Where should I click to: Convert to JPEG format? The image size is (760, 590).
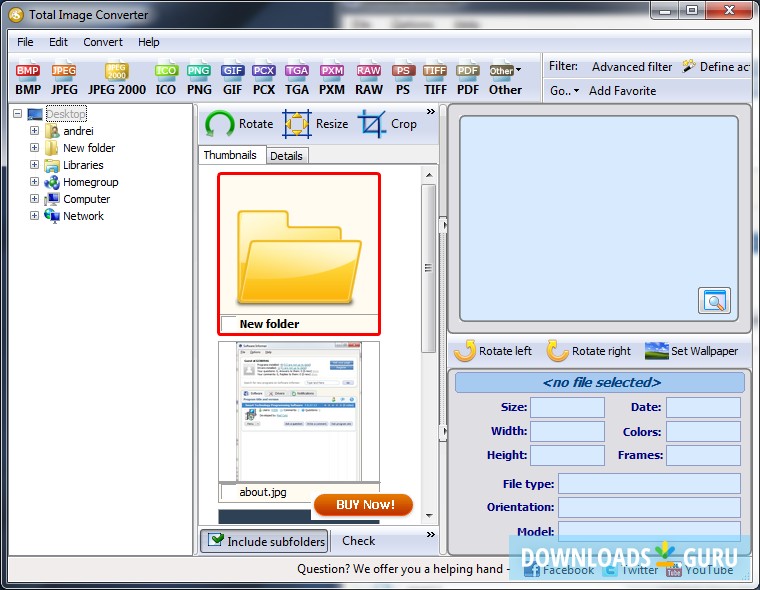(64, 79)
